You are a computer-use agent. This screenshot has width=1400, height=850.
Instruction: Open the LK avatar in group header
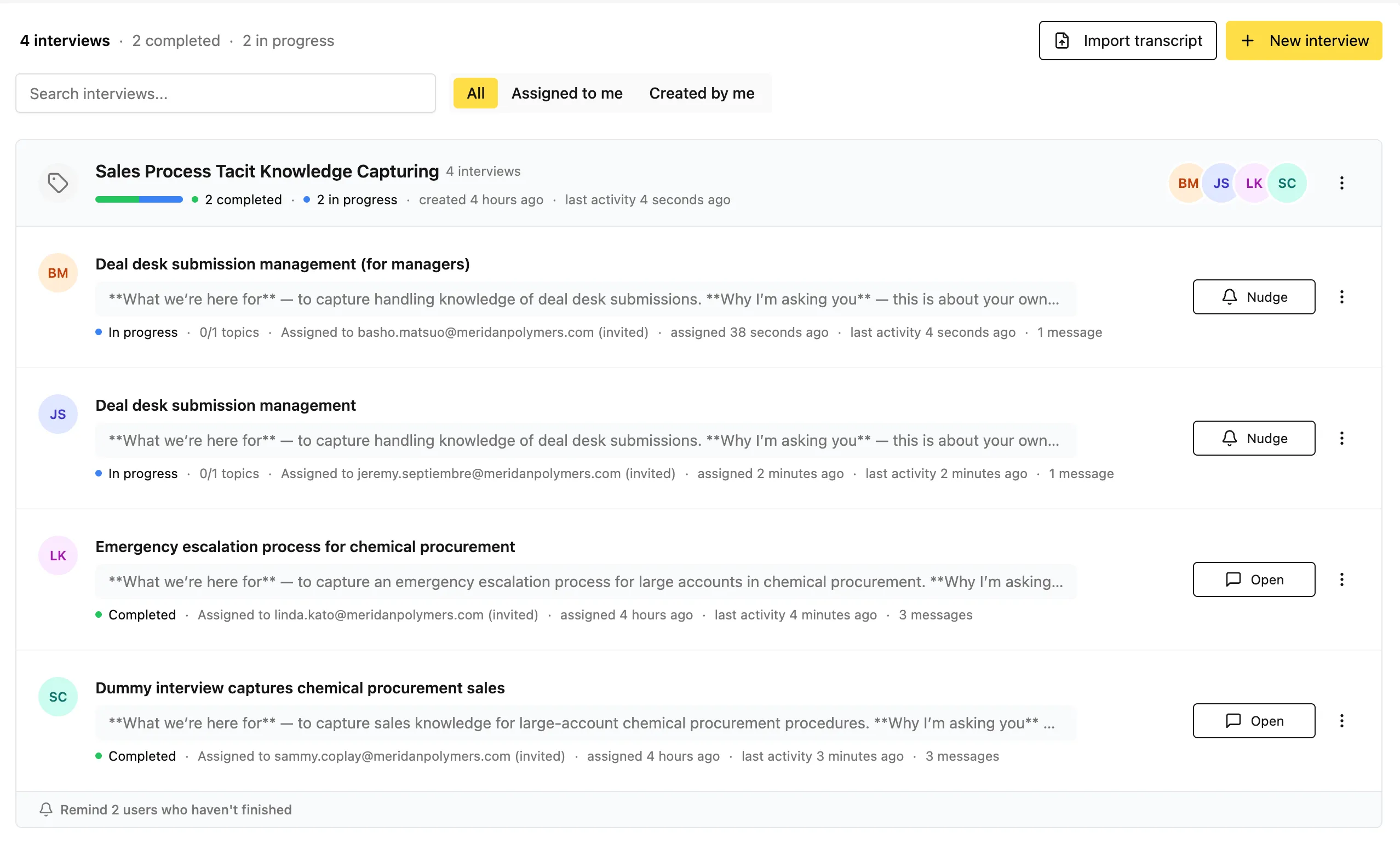point(1253,183)
